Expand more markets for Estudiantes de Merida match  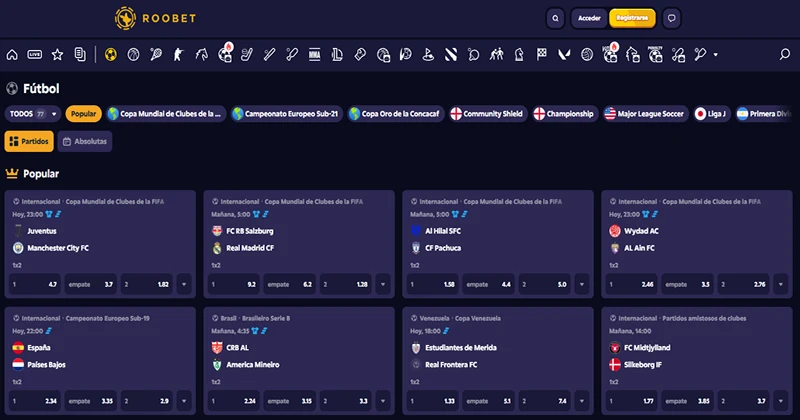(x=582, y=401)
